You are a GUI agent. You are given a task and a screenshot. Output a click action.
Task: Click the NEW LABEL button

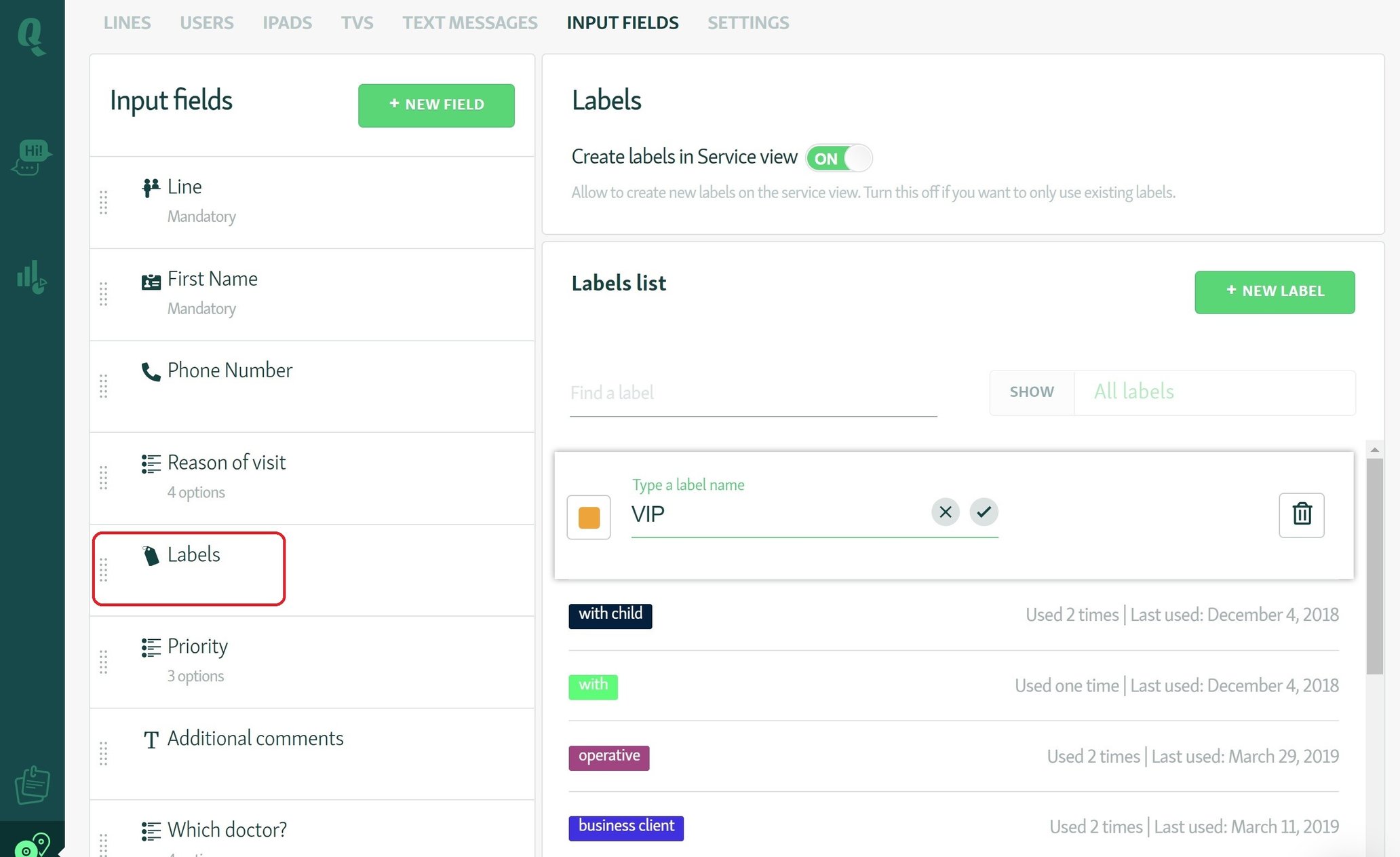1275,292
